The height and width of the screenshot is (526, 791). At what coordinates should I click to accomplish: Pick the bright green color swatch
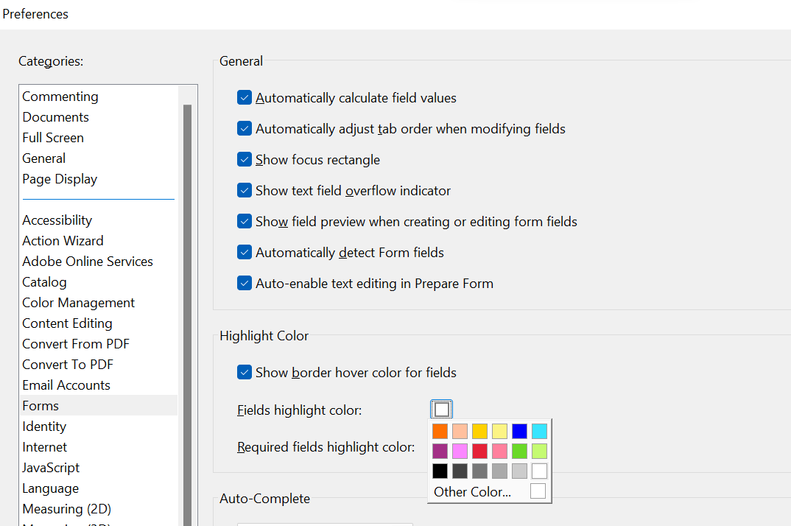pyautogui.click(x=519, y=451)
